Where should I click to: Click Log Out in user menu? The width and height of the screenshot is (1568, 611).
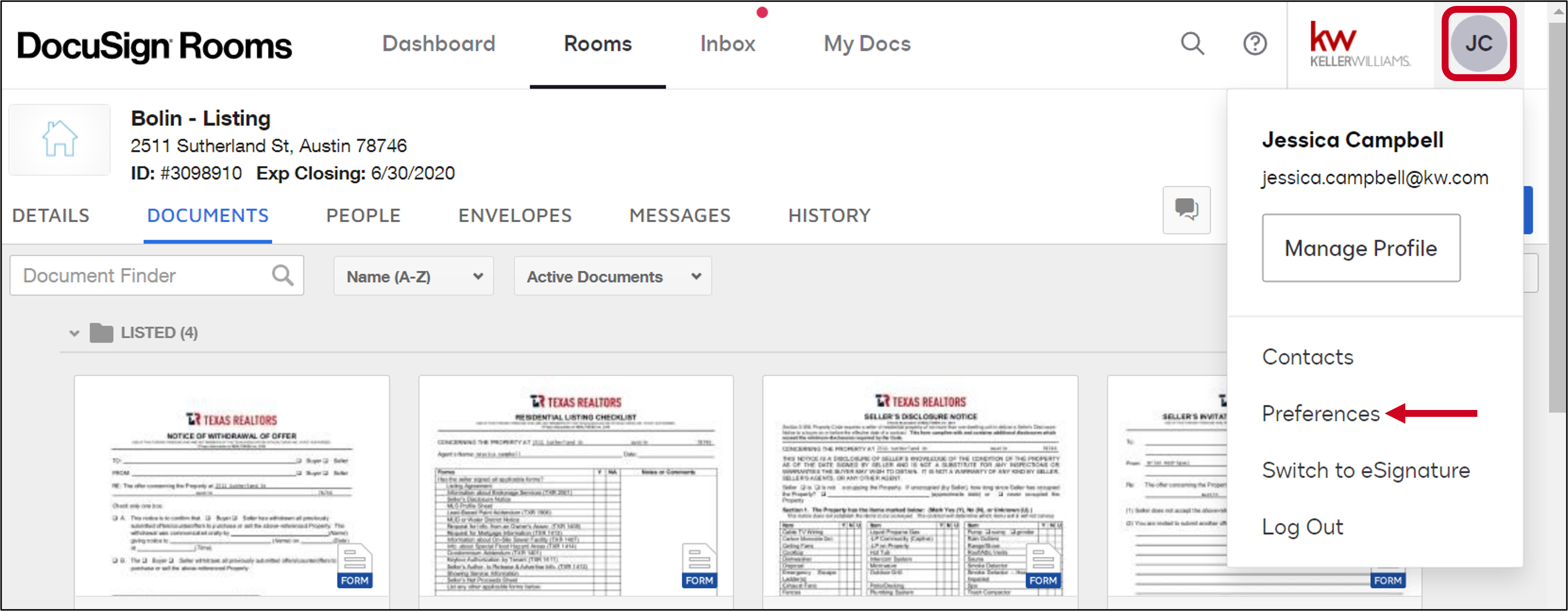pos(1302,526)
